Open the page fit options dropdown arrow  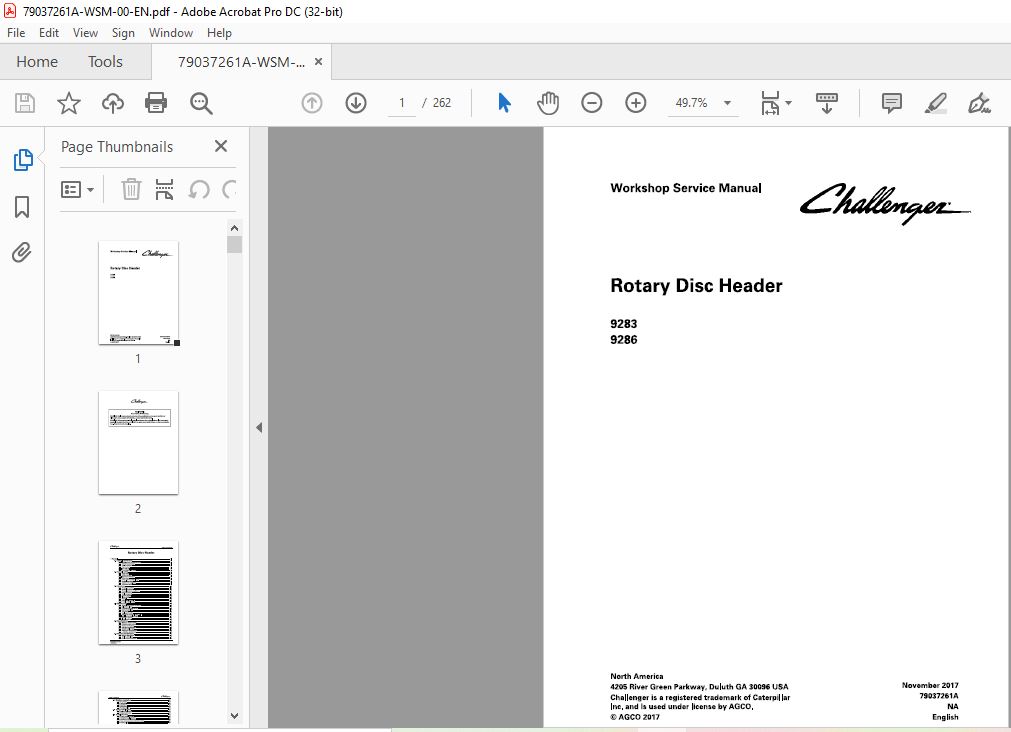[789, 103]
